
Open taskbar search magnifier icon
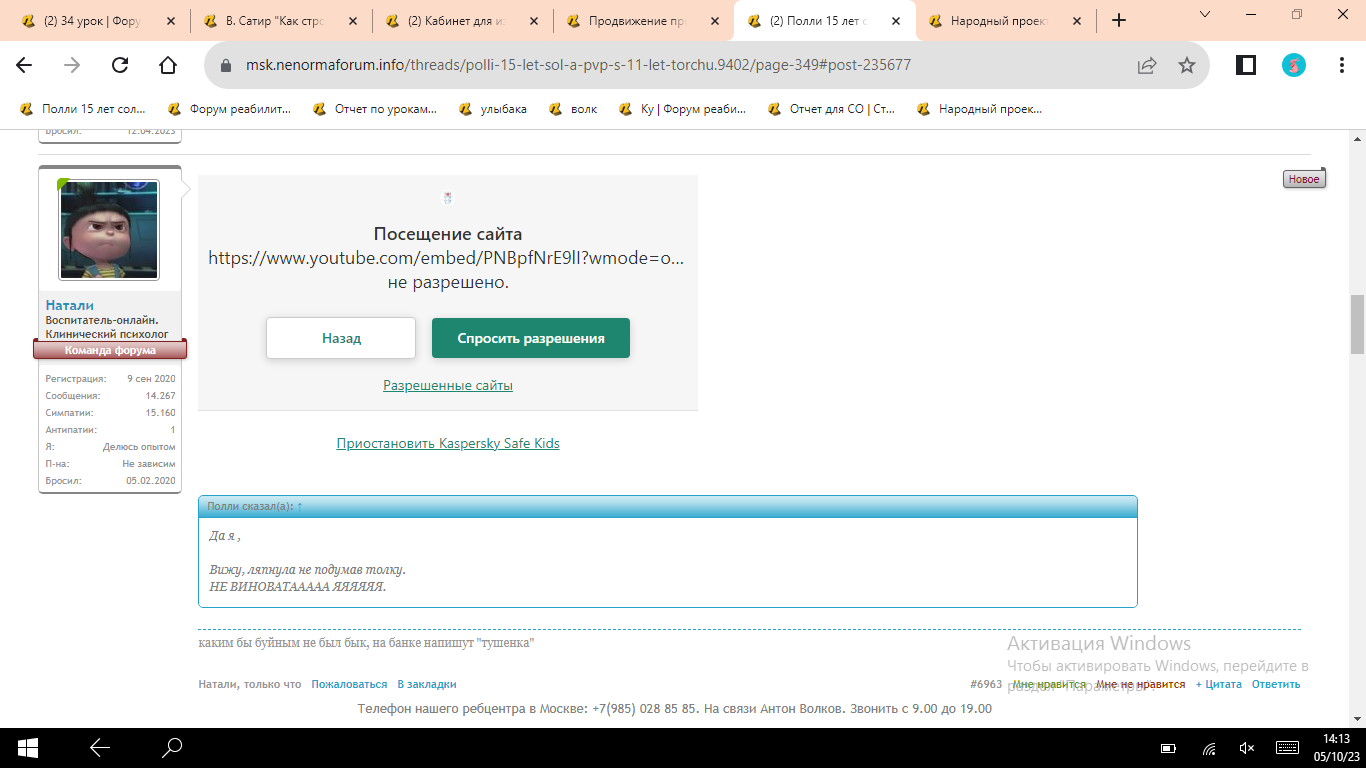(x=173, y=747)
